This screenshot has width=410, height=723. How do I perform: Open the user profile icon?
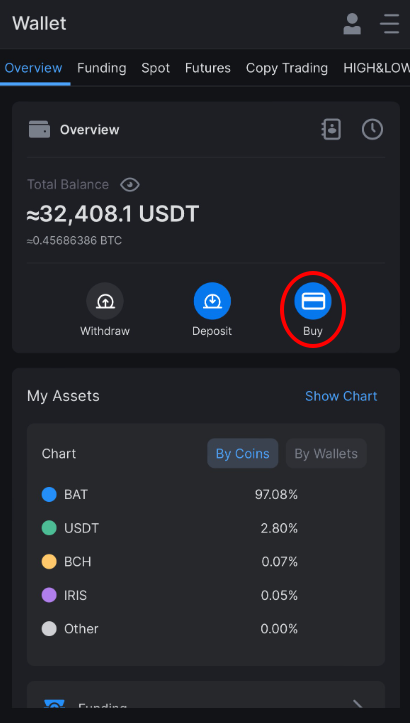[352, 24]
